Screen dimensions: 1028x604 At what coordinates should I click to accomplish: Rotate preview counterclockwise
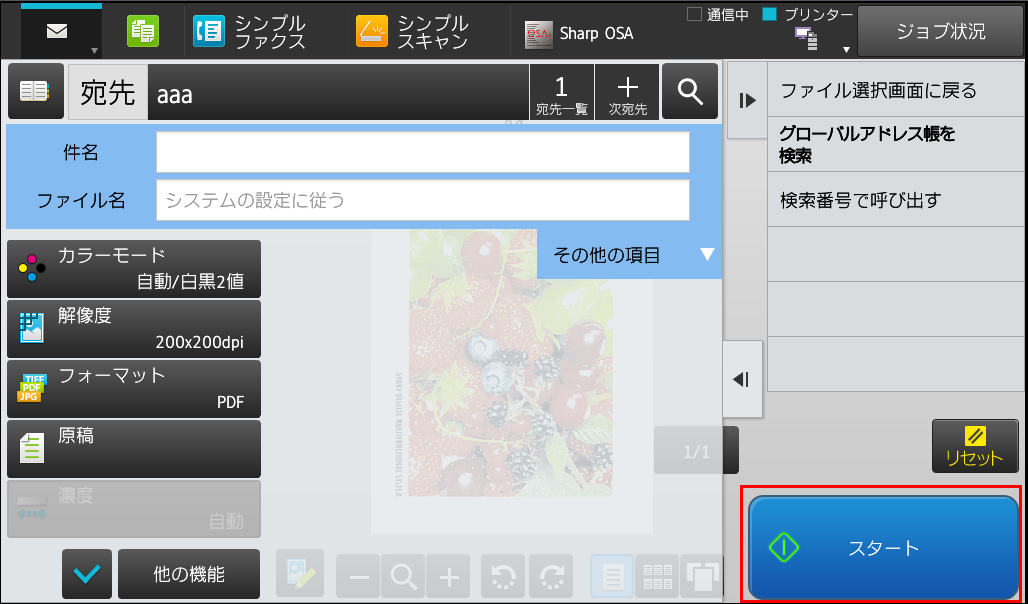[503, 576]
